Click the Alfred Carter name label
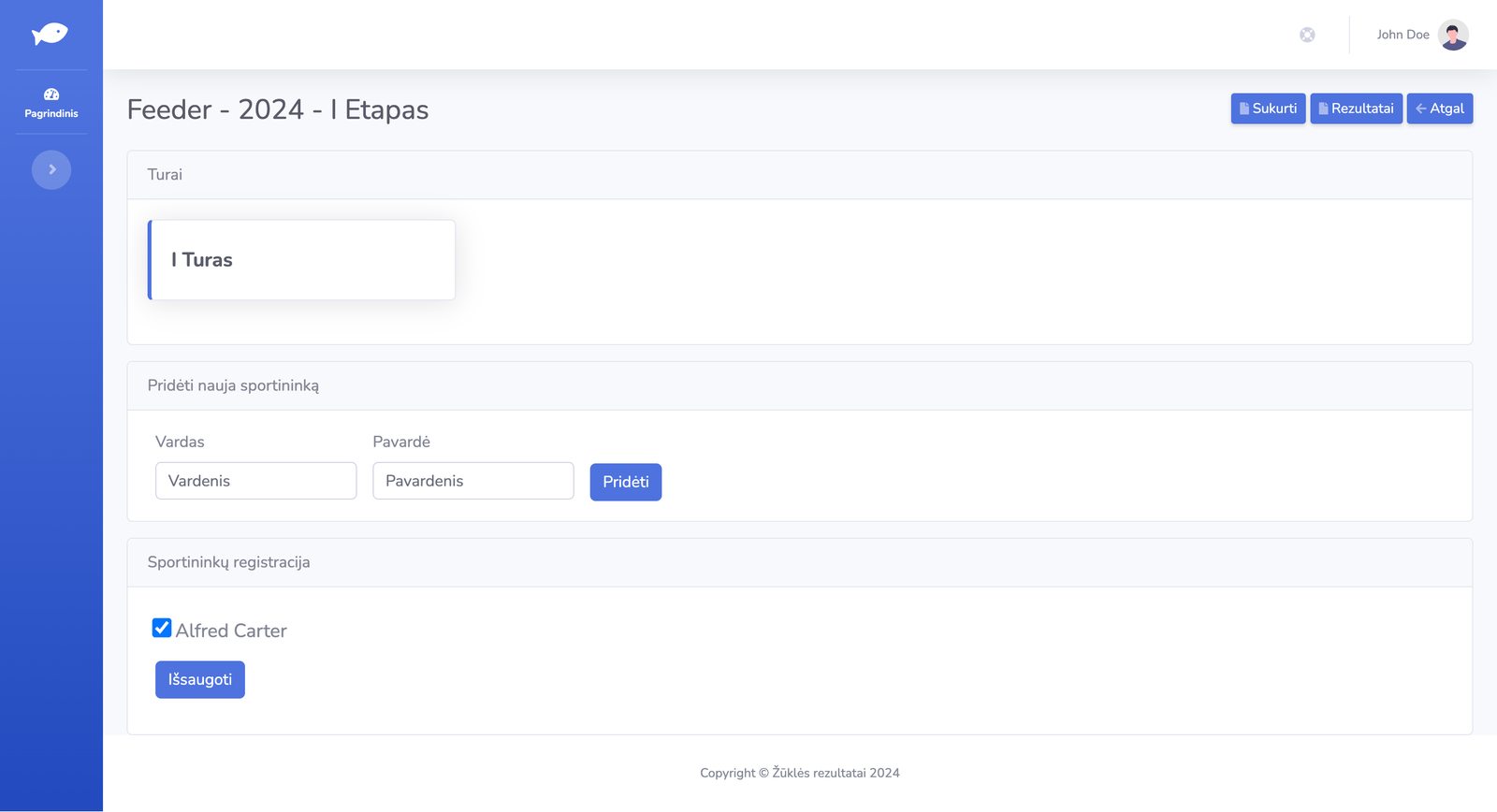 [x=231, y=631]
